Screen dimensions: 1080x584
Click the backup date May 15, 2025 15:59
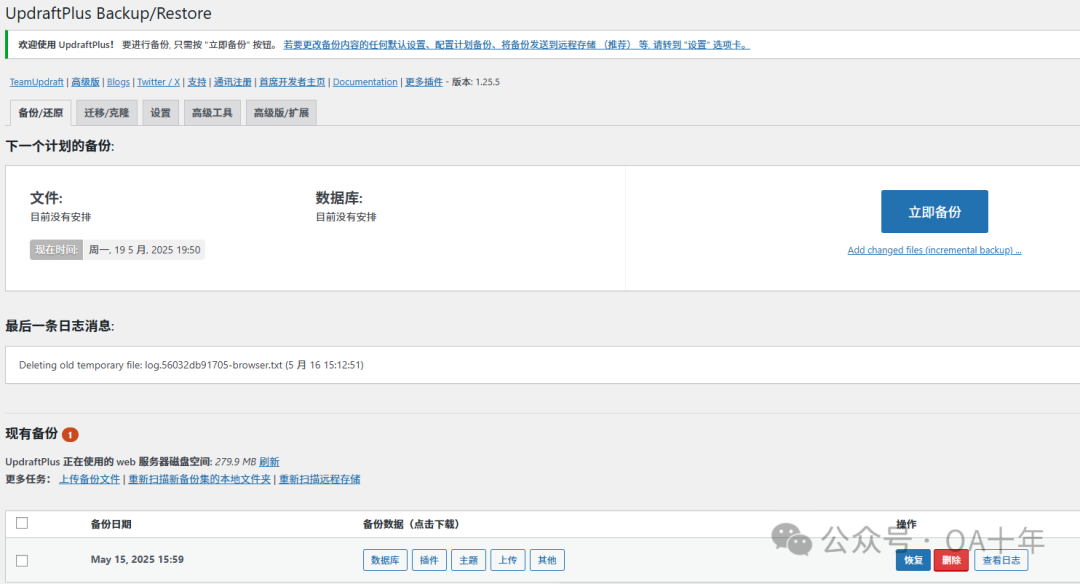137,559
